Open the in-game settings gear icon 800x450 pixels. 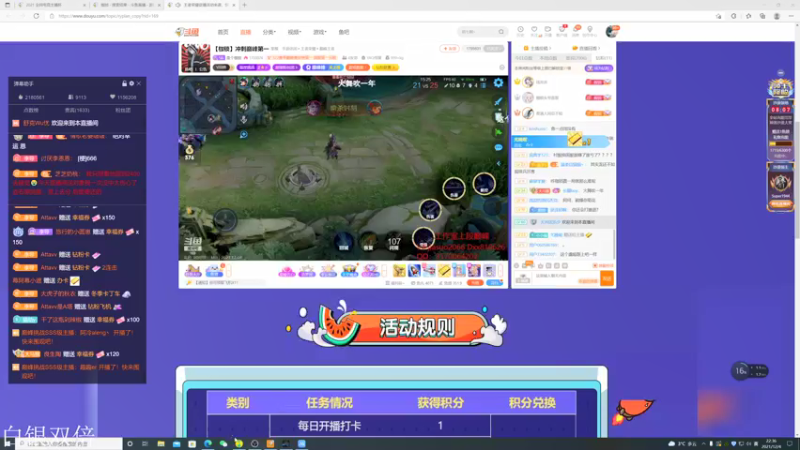click(x=498, y=83)
